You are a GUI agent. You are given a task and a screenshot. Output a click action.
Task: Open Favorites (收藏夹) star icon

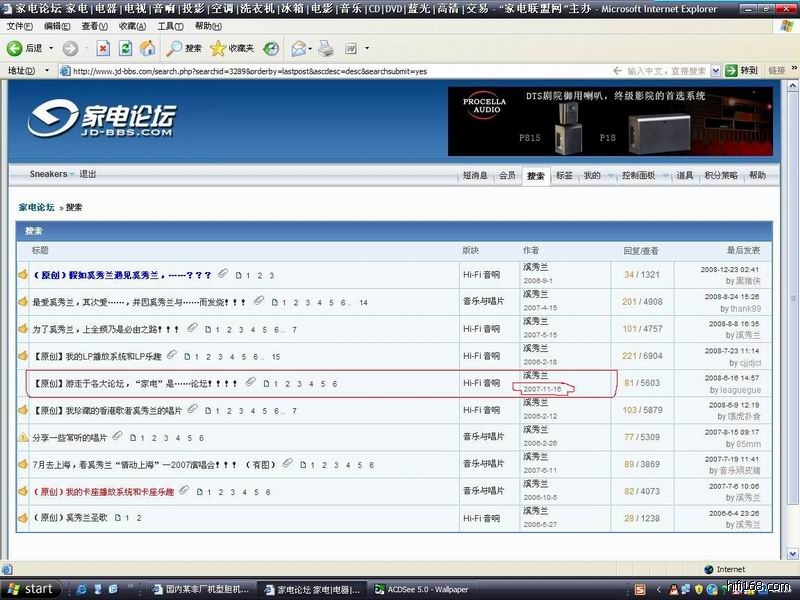(231, 48)
